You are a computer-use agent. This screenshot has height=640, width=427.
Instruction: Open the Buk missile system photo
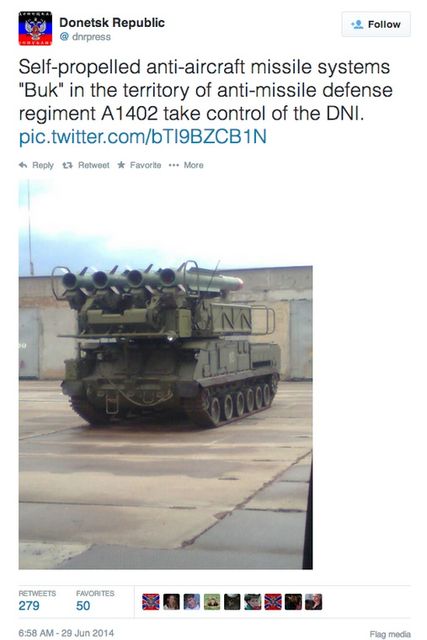pyautogui.click(x=165, y=374)
